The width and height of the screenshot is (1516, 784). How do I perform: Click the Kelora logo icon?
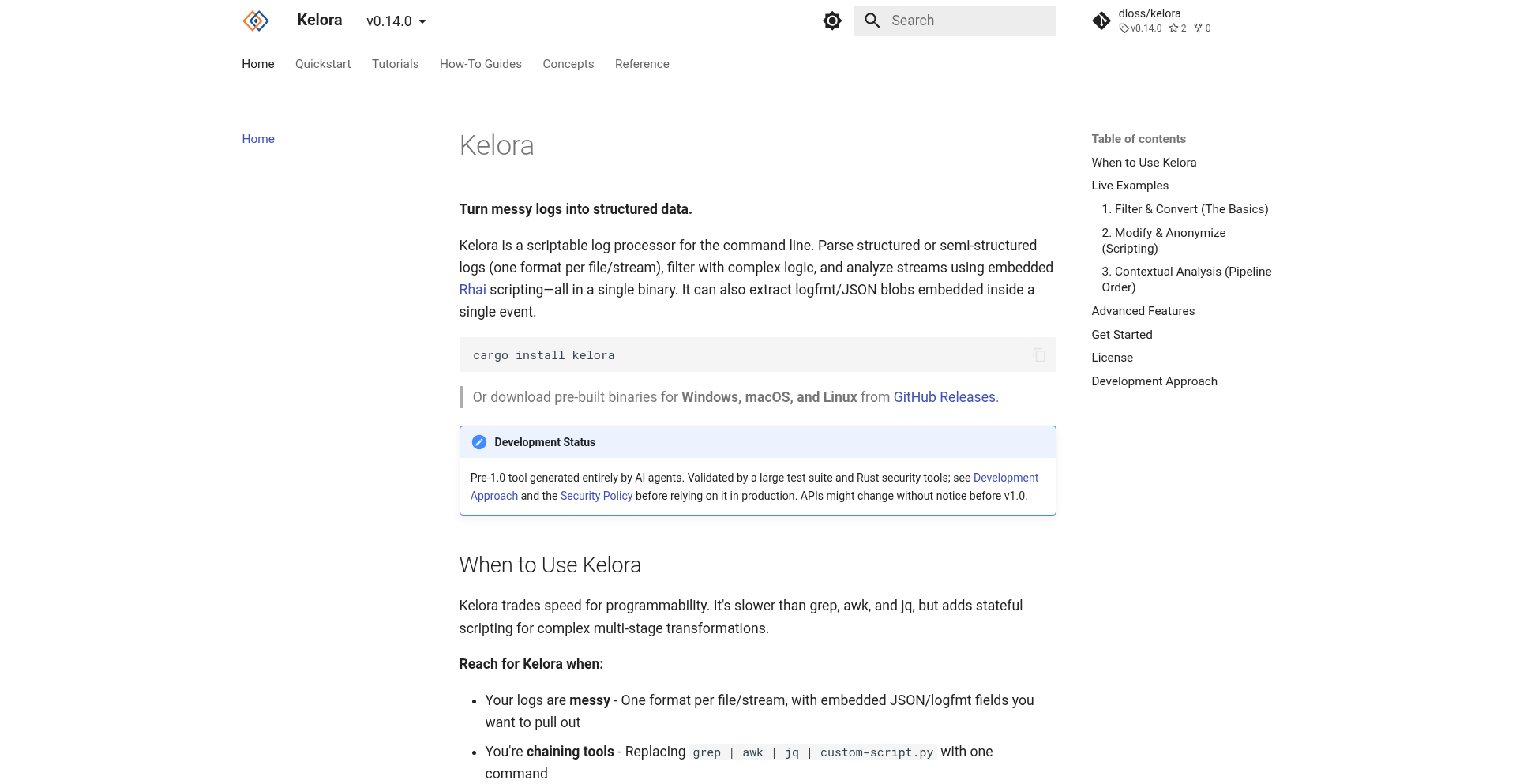(x=256, y=21)
